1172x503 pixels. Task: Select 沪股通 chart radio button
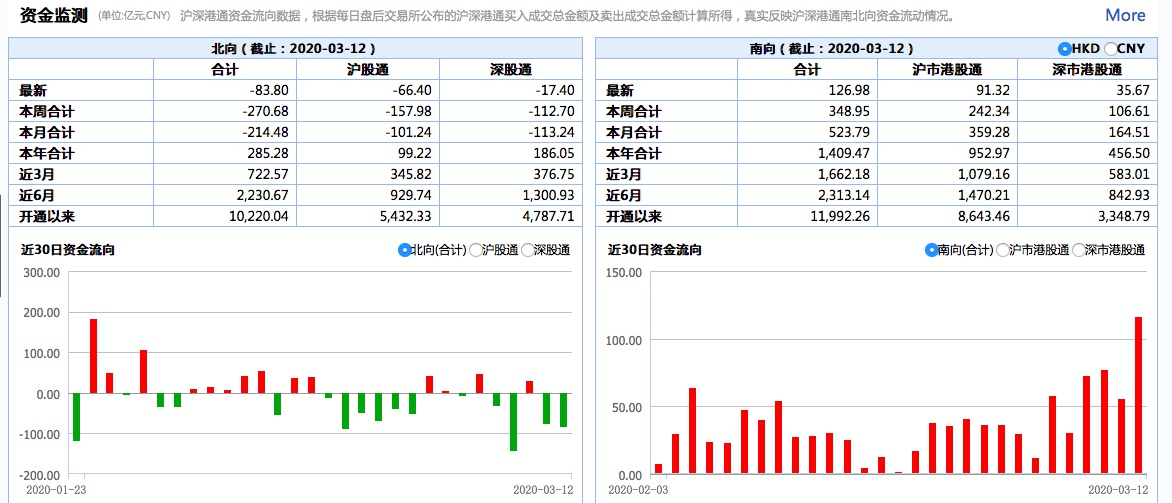pyautogui.click(x=475, y=250)
